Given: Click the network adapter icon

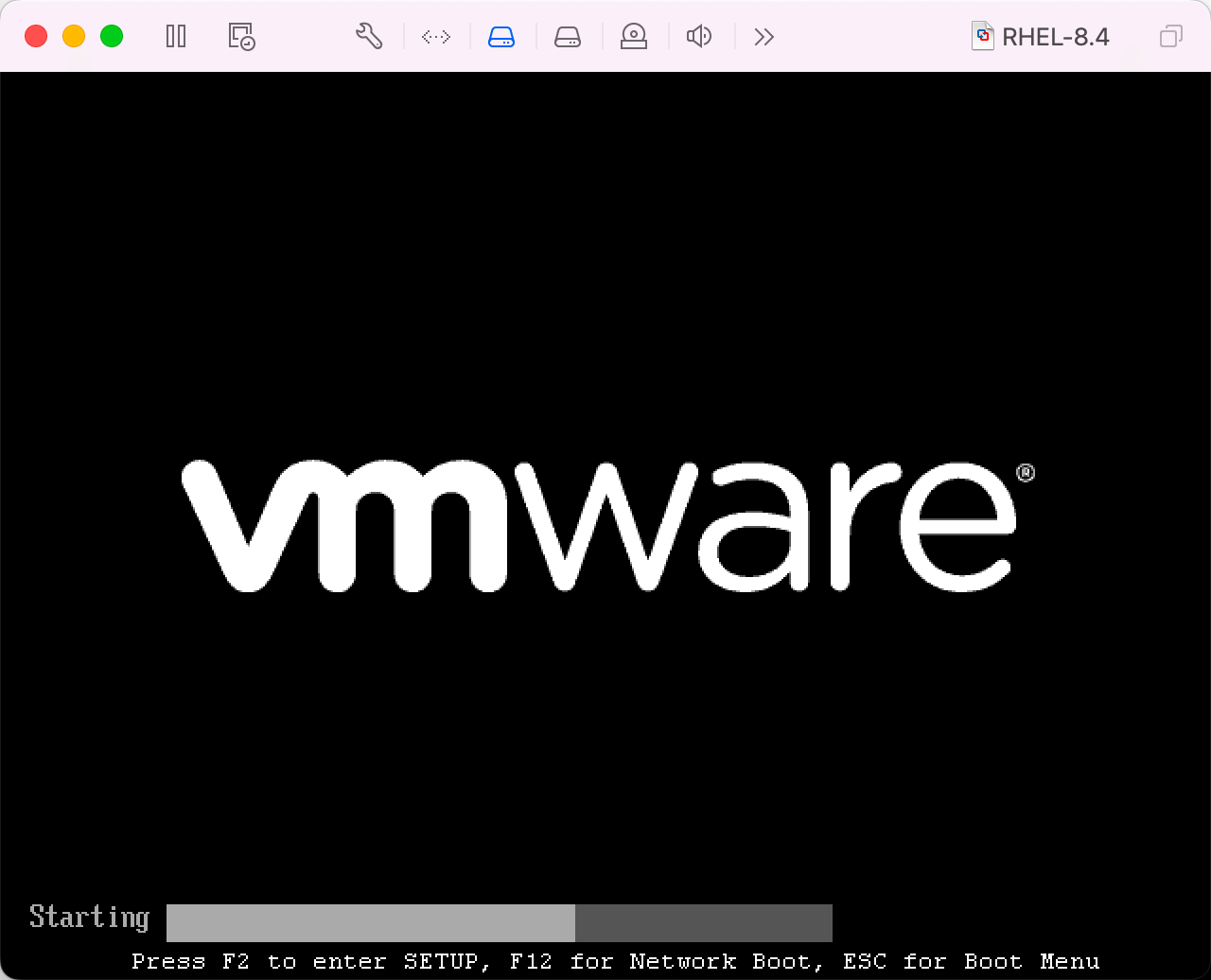Looking at the screenshot, I should [x=436, y=37].
